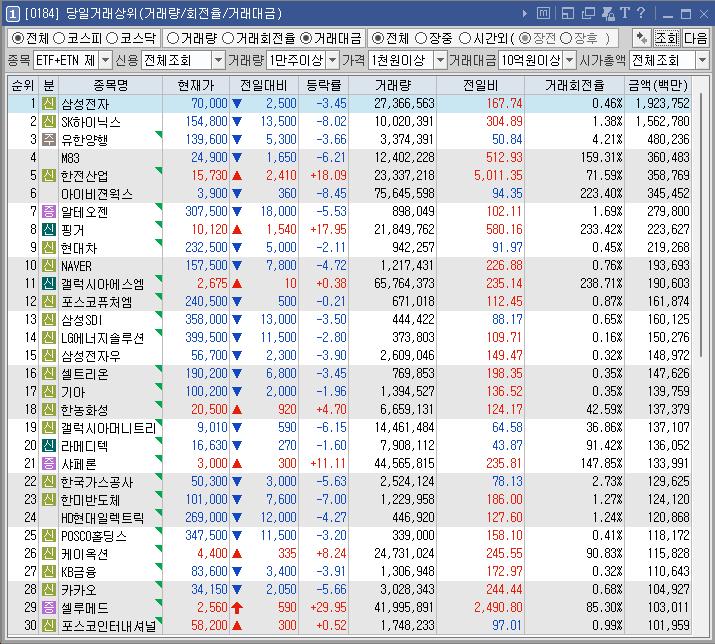The image size is (715, 644).
Task: Click the vertical scrollbar thumb of the table
Action: pyautogui.click(x=701, y=223)
